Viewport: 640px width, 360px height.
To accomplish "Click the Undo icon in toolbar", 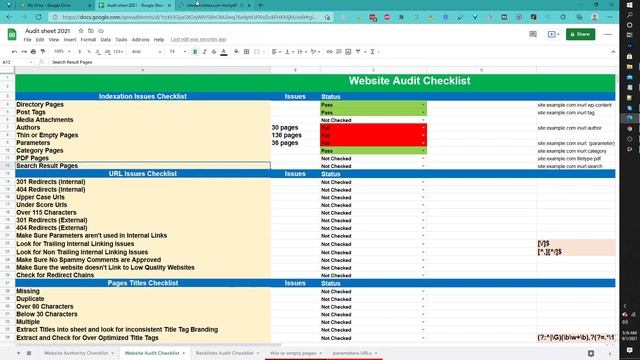I will click(15, 52).
